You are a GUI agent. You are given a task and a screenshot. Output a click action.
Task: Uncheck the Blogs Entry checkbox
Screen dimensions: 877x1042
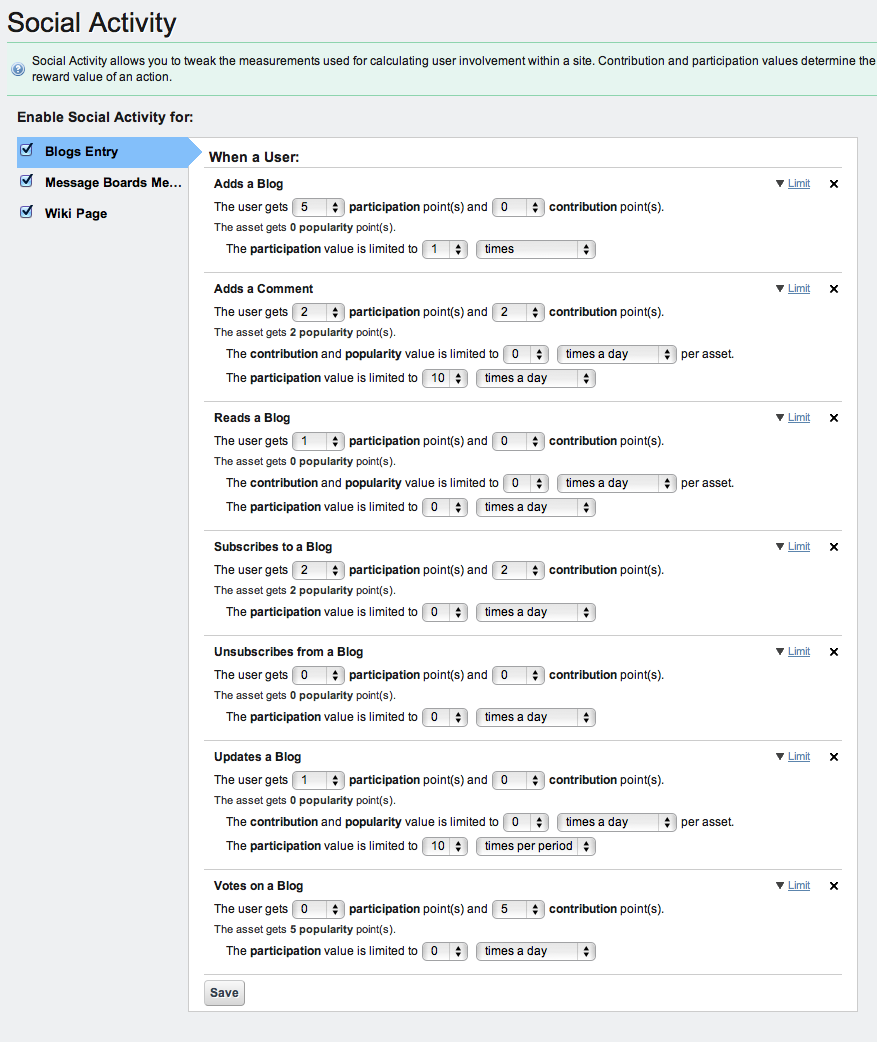coord(27,151)
